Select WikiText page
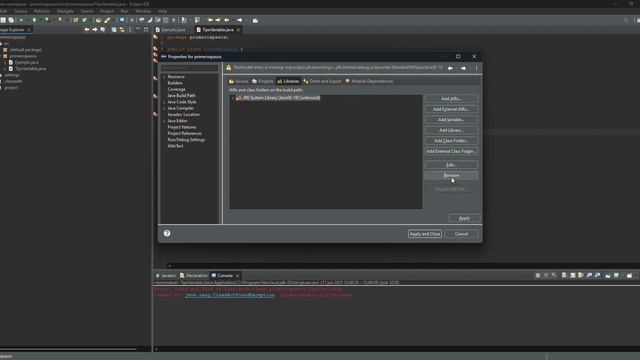The width and height of the screenshot is (640, 360). (x=175, y=146)
